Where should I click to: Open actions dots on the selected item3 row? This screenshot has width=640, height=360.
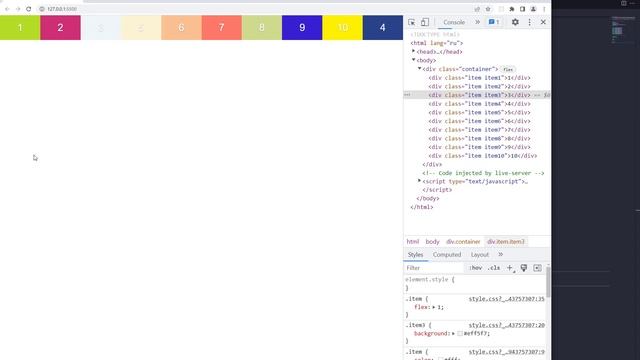407,95
